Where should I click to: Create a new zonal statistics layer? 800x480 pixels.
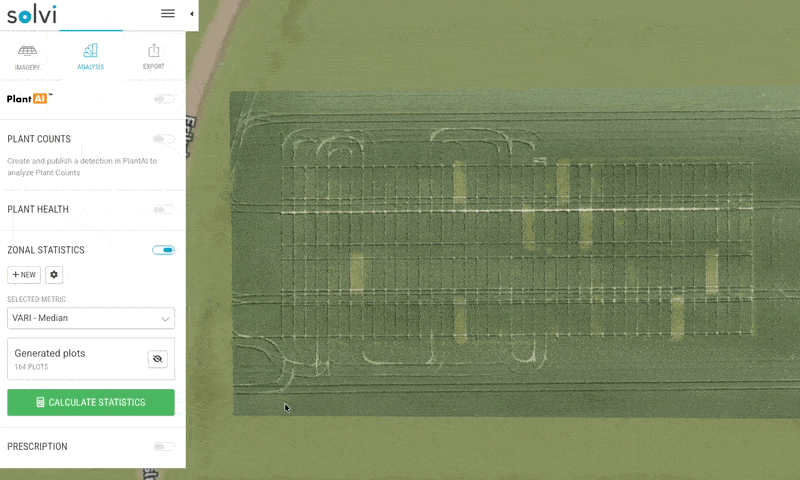coord(24,274)
